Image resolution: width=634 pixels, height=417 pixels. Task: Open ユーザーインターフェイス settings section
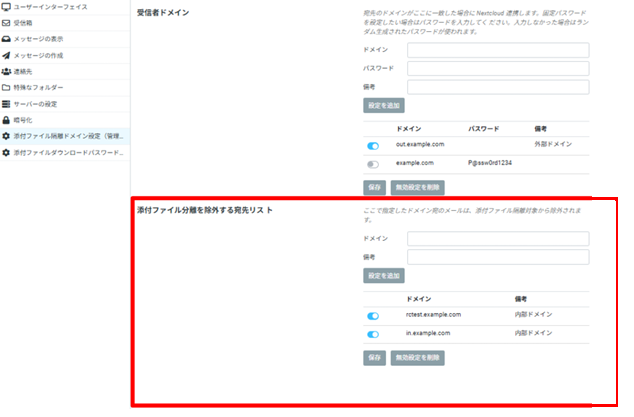tap(65, 7)
